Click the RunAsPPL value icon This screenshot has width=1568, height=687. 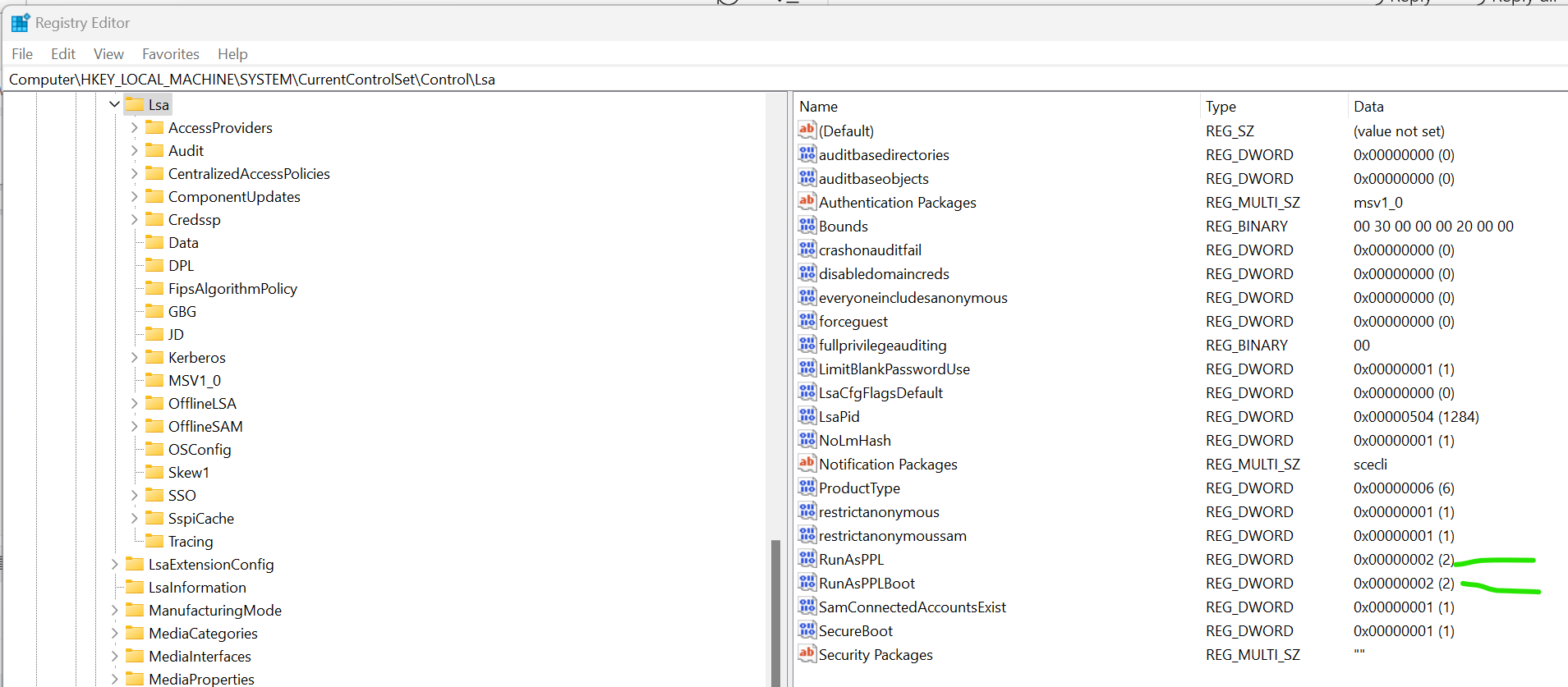(x=807, y=558)
